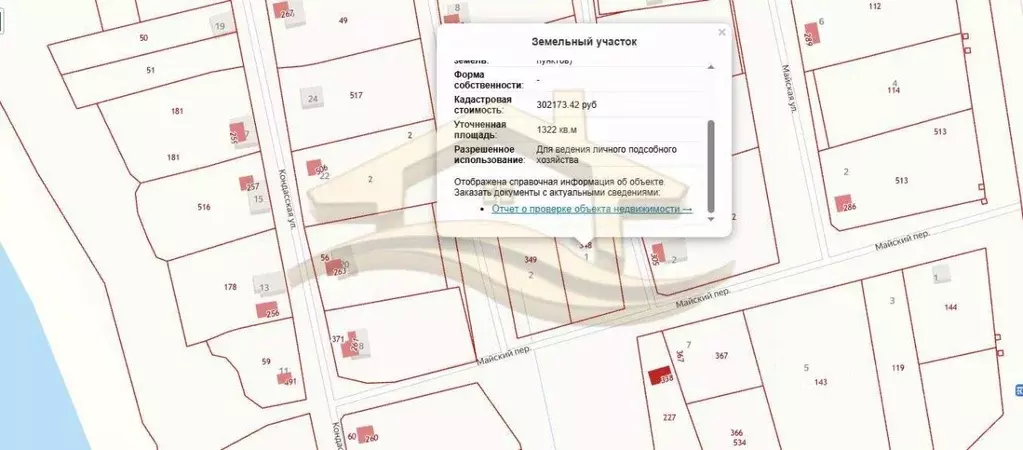Click the Для ведения личного подсобного хозяйства text
This screenshot has width=1023, height=450.
click(606, 154)
